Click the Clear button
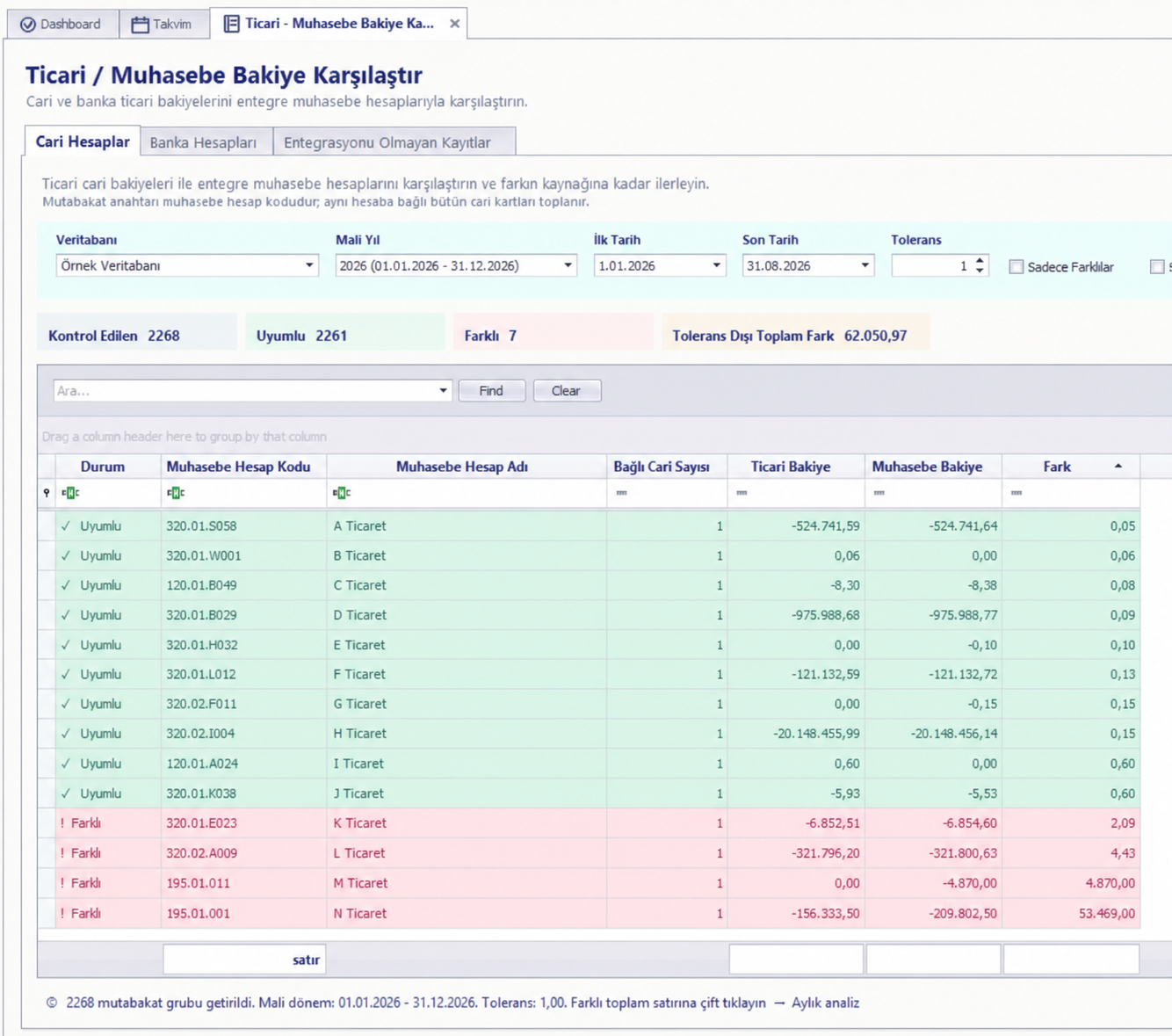Image resolution: width=1172 pixels, height=1036 pixels. click(x=566, y=391)
